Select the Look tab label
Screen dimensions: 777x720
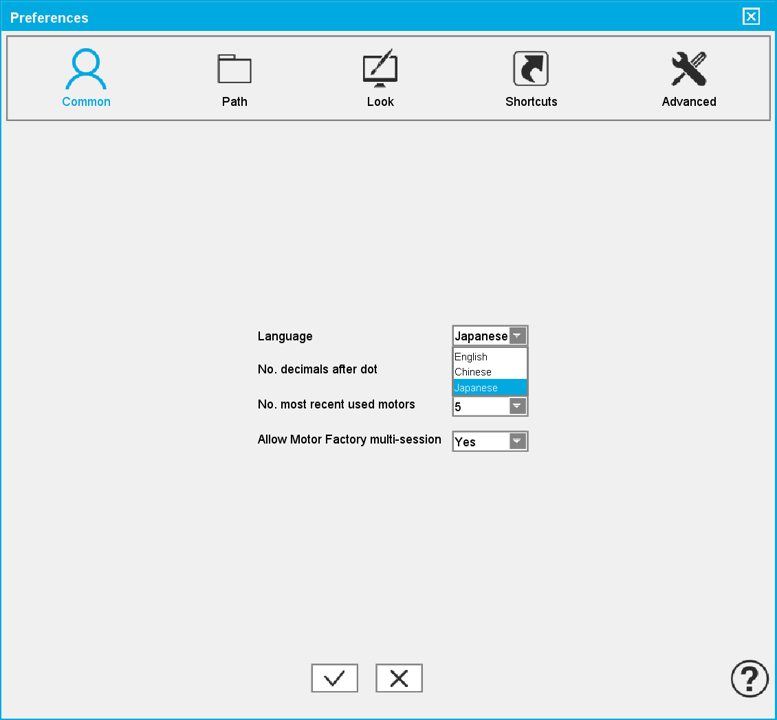click(x=380, y=102)
